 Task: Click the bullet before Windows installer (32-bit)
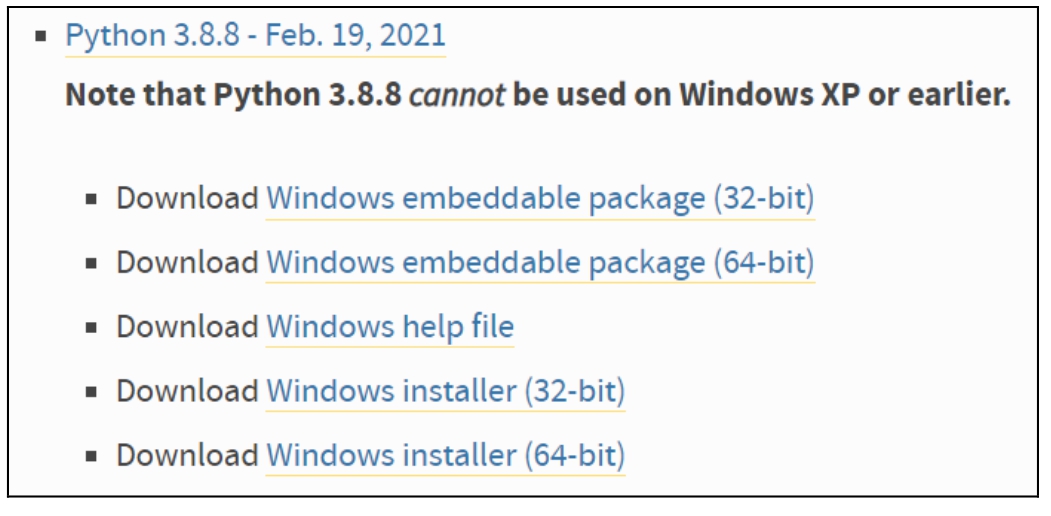click(92, 392)
